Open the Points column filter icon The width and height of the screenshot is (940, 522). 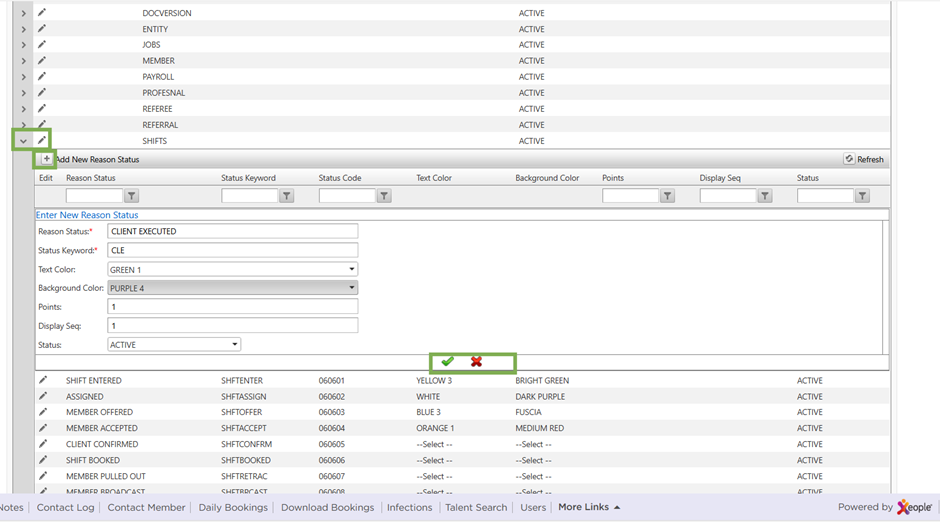point(667,196)
